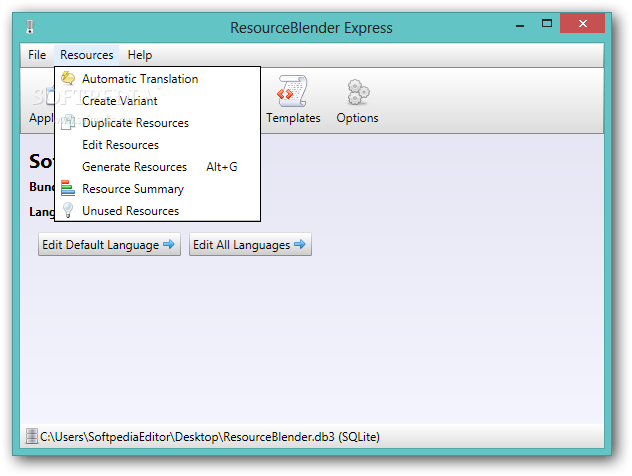The width and height of the screenshot is (632, 476).
Task: Open Options via the gears icon
Action: coord(358,92)
